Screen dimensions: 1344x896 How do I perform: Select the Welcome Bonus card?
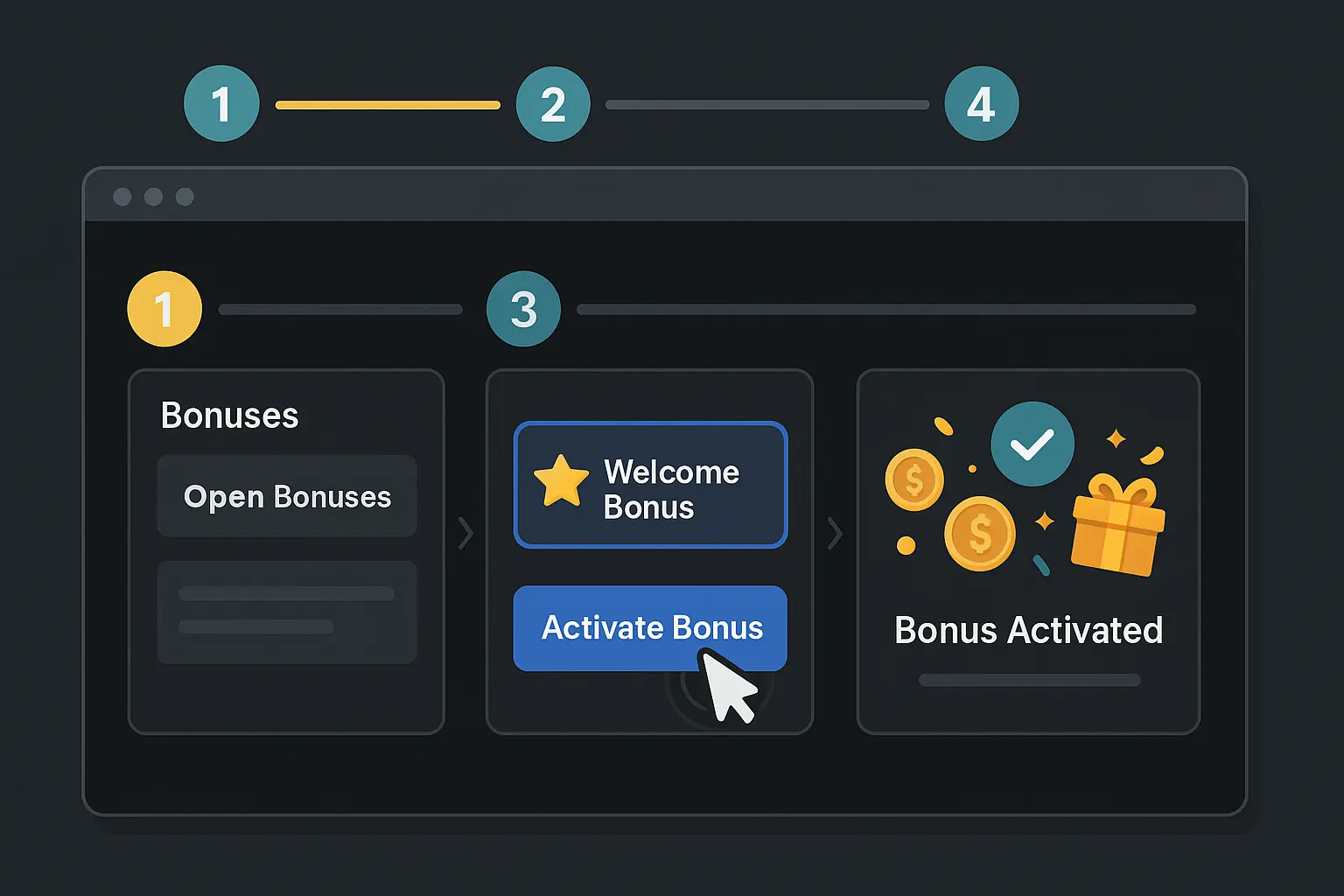pos(651,486)
